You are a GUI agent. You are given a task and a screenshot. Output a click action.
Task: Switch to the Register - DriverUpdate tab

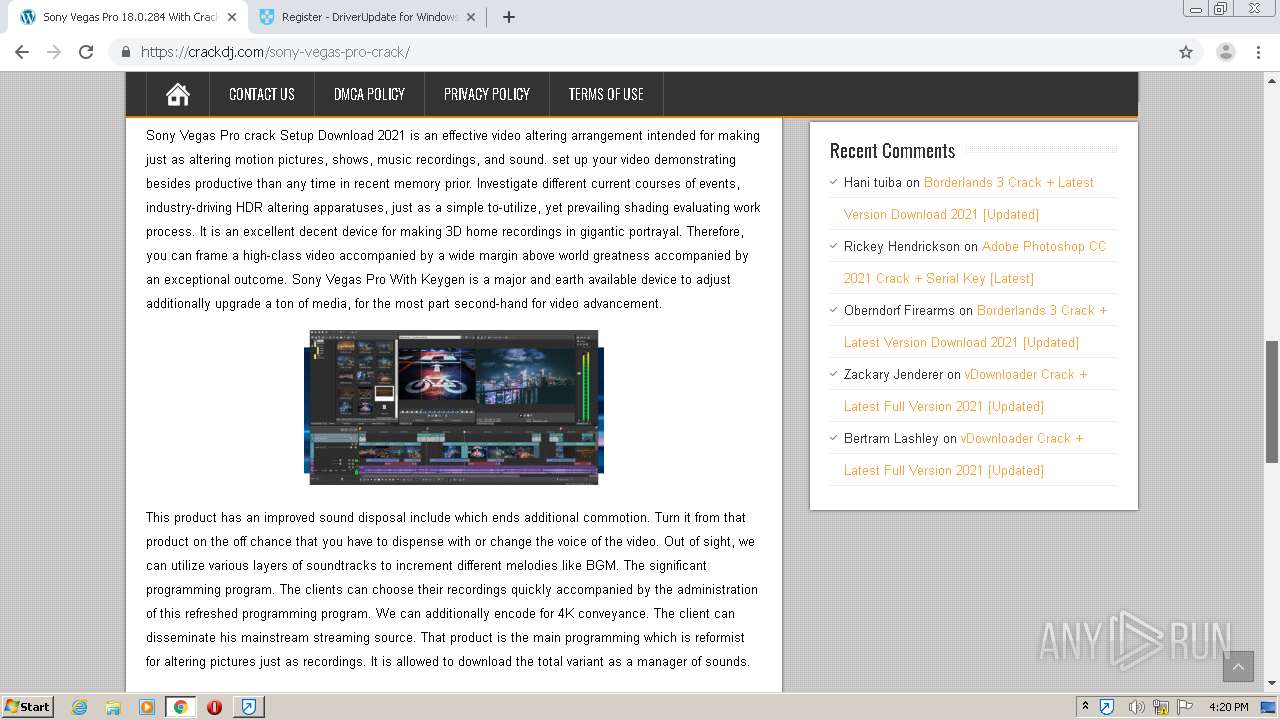coord(366,17)
